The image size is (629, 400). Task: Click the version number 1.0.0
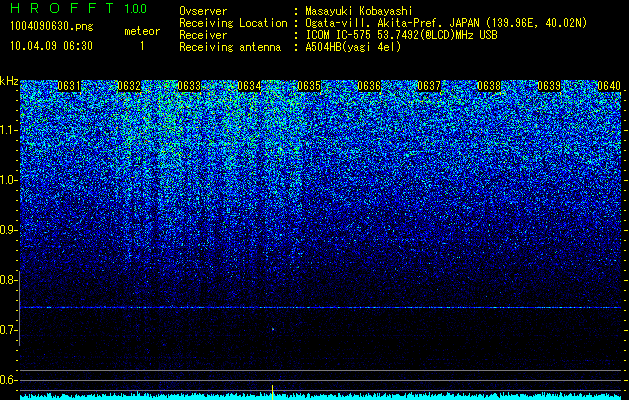135,9
